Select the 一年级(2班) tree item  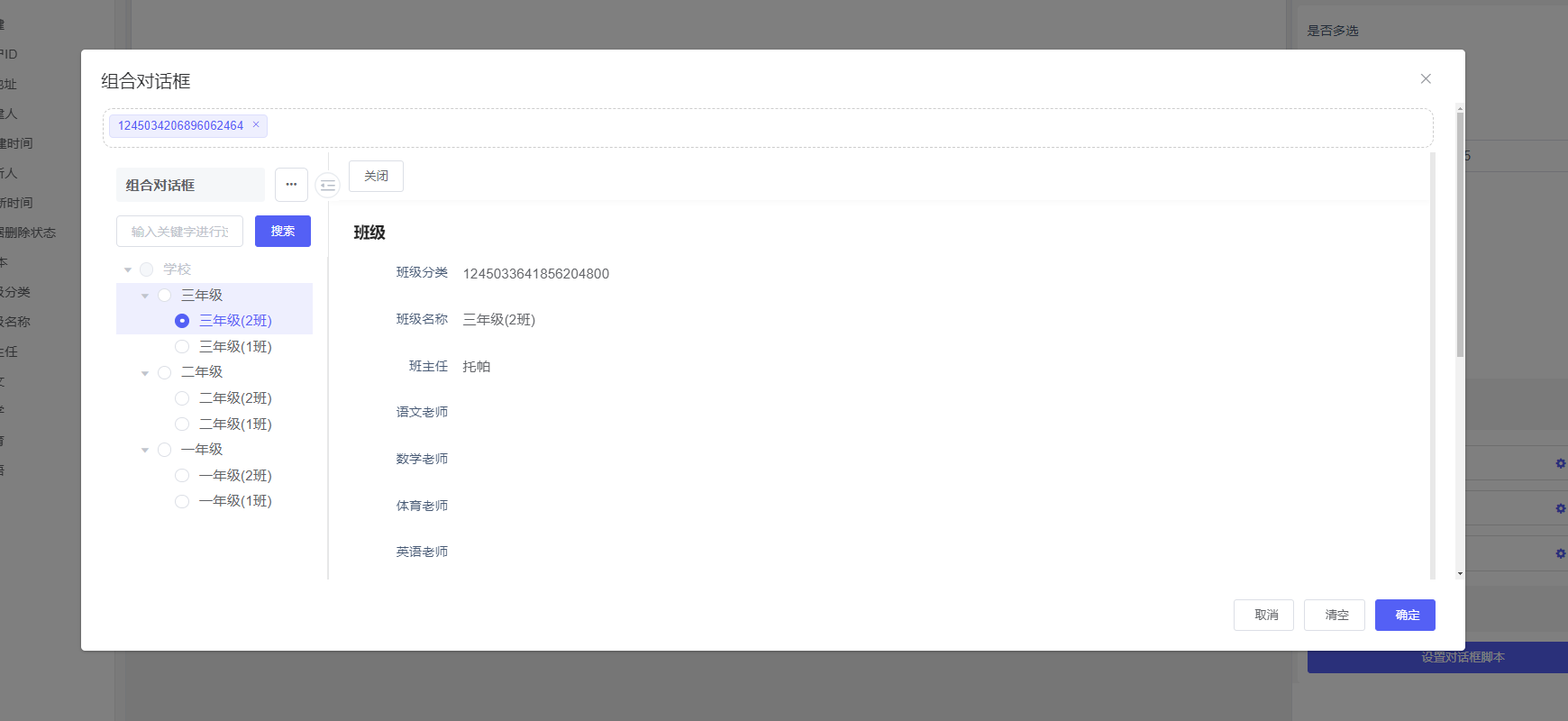point(235,476)
